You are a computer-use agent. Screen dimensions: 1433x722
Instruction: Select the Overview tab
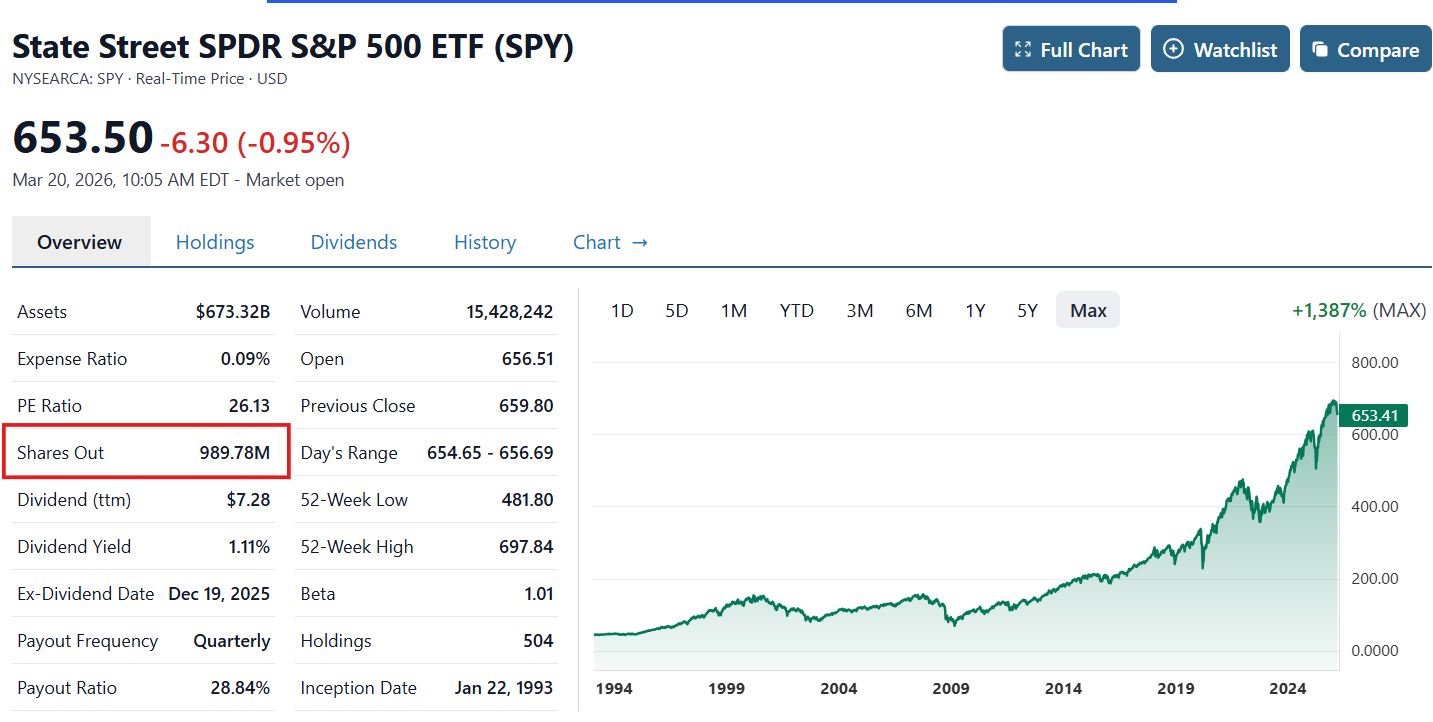click(x=79, y=241)
